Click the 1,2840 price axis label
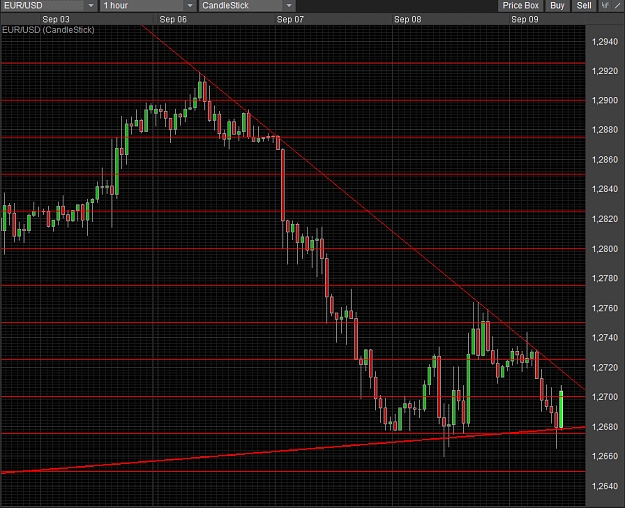This screenshot has height=508, width=625. 605,189
